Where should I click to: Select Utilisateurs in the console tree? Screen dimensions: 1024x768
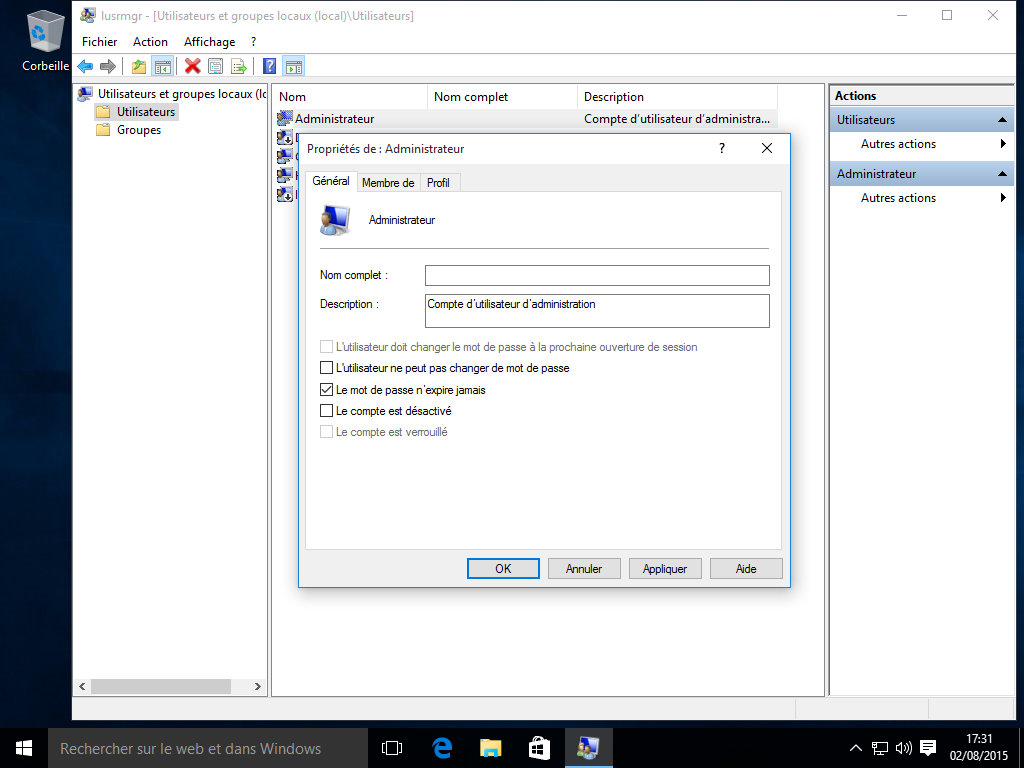coord(146,112)
